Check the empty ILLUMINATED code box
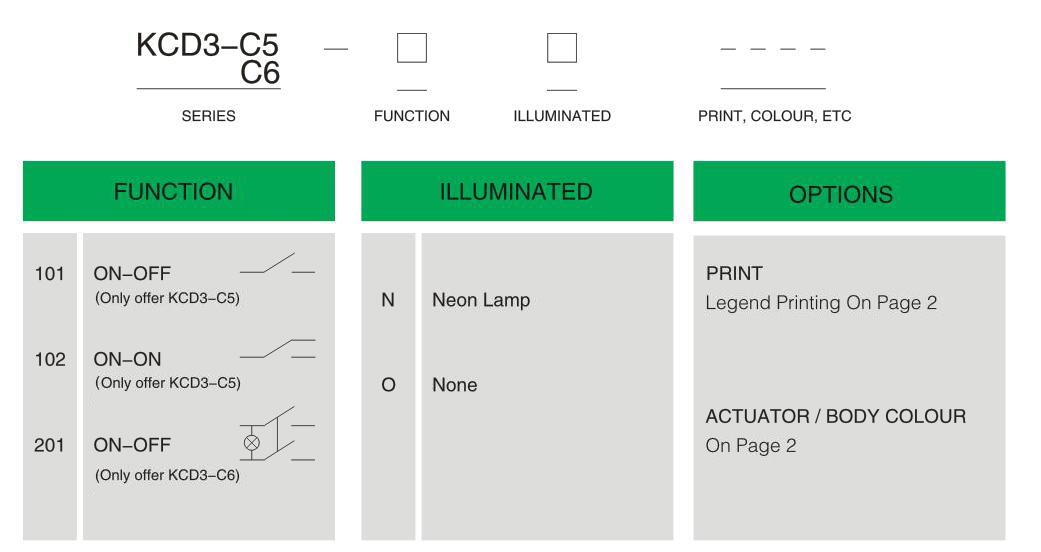The height and width of the screenshot is (552, 1041). 562,48
